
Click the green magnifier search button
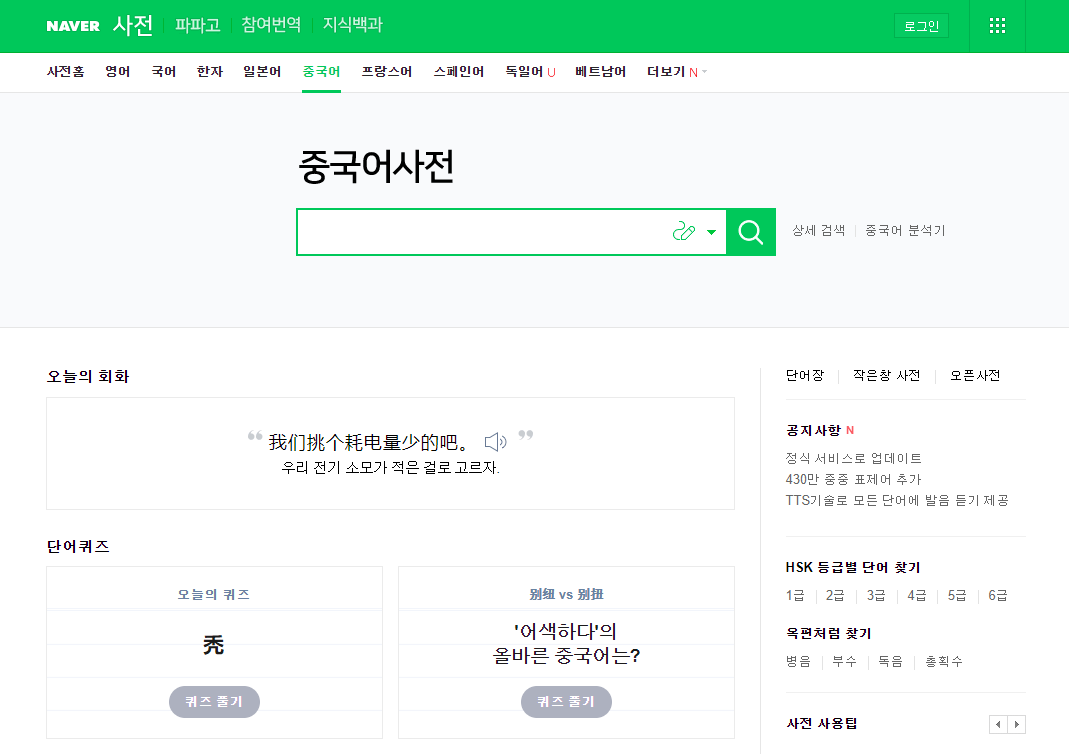click(x=751, y=232)
